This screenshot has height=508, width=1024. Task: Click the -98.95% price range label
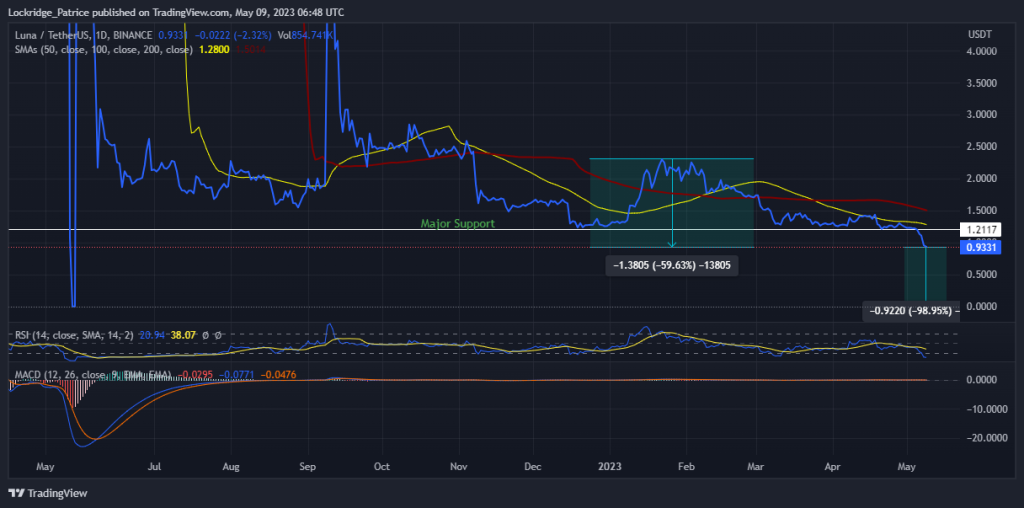pyautogui.click(x=911, y=311)
